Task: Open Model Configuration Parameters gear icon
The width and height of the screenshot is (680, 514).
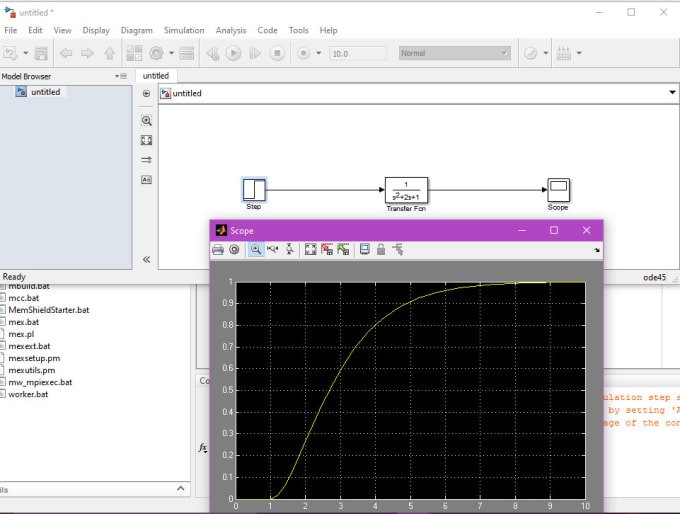Action: [x=157, y=53]
